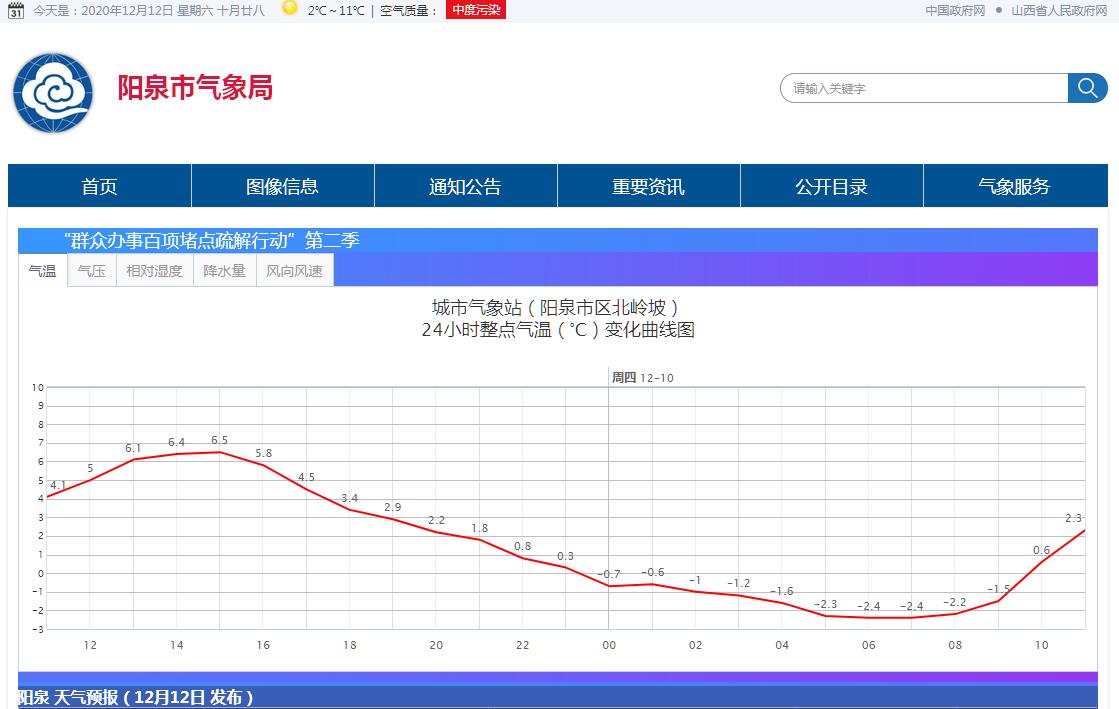
Task: Go to 通知公告 in the navigation bar
Action: (465, 186)
